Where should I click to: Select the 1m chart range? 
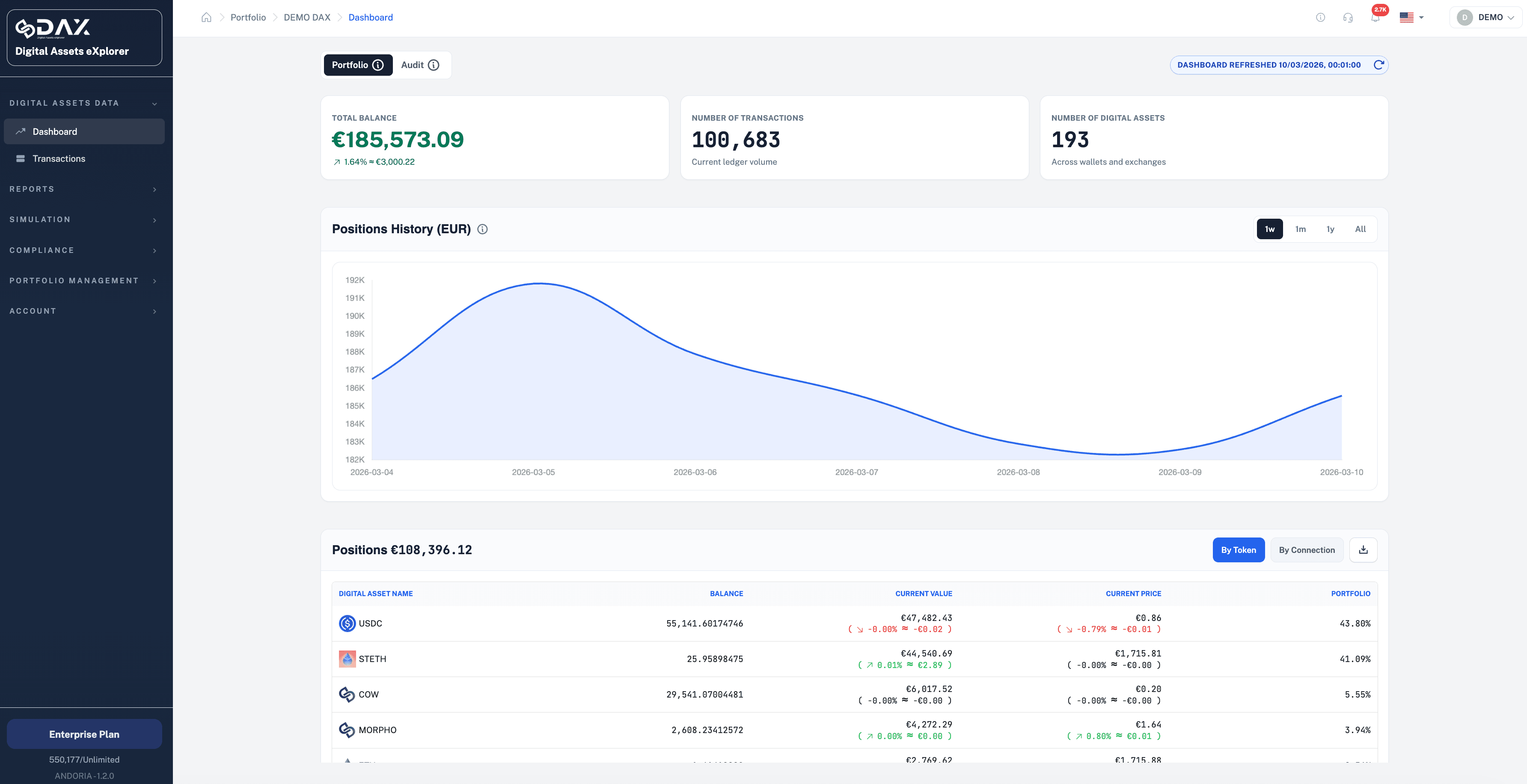click(1300, 229)
